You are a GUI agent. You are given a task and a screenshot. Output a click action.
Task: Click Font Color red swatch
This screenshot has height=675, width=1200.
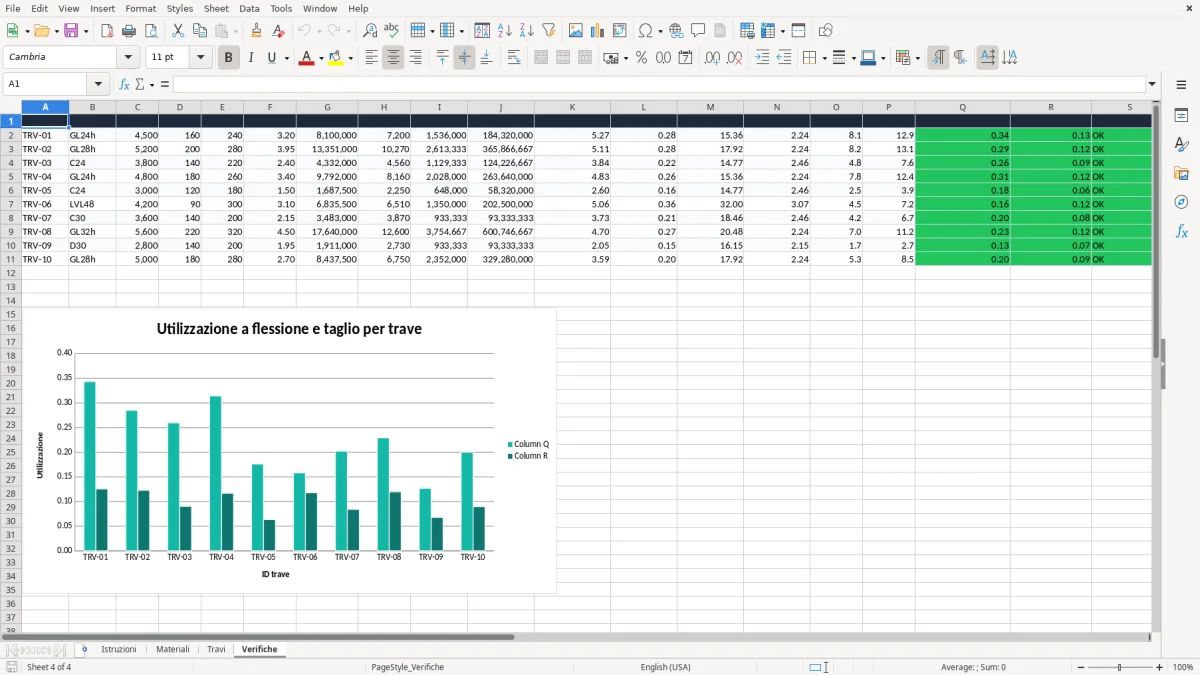(306, 58)
